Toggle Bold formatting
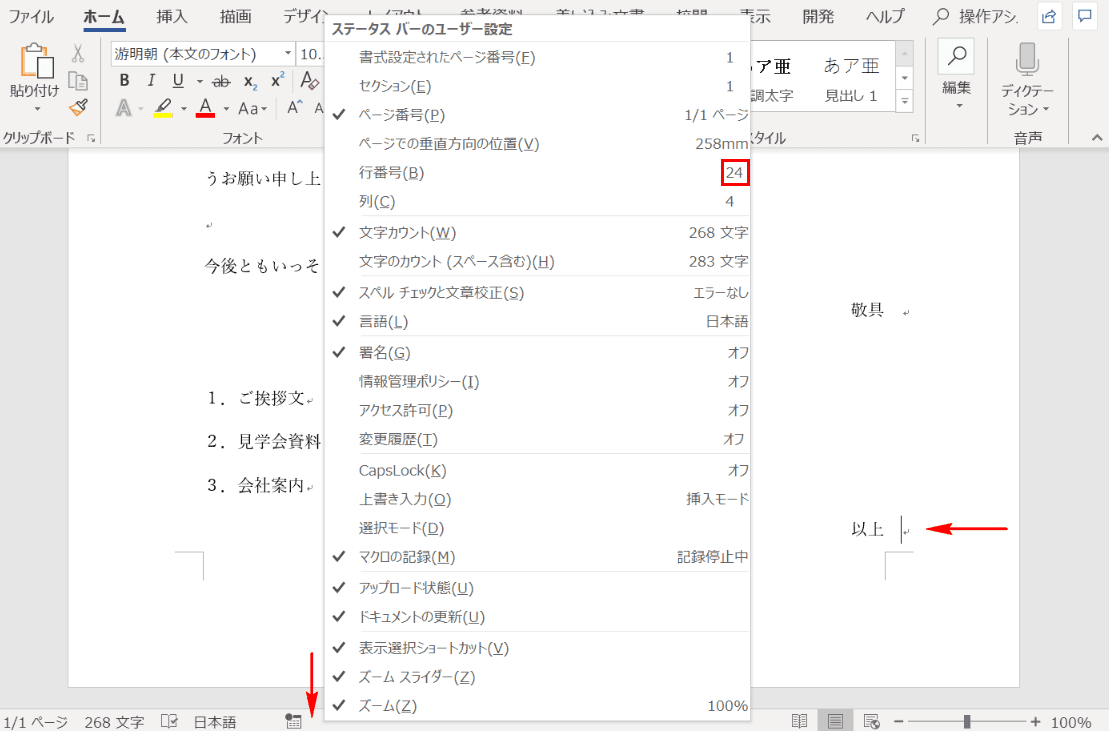This screenshot has height=731, width=1109. pos(124,81)
